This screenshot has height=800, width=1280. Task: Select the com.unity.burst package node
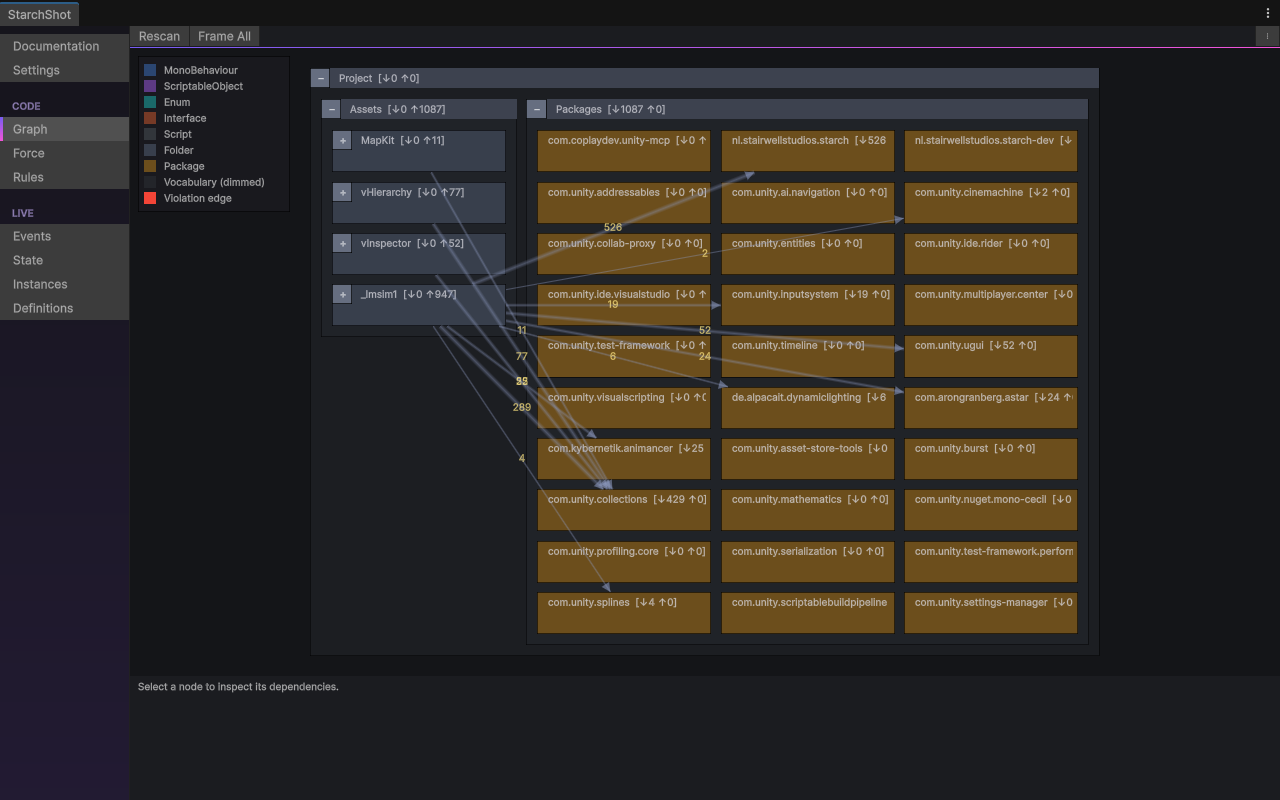(991, 459)
